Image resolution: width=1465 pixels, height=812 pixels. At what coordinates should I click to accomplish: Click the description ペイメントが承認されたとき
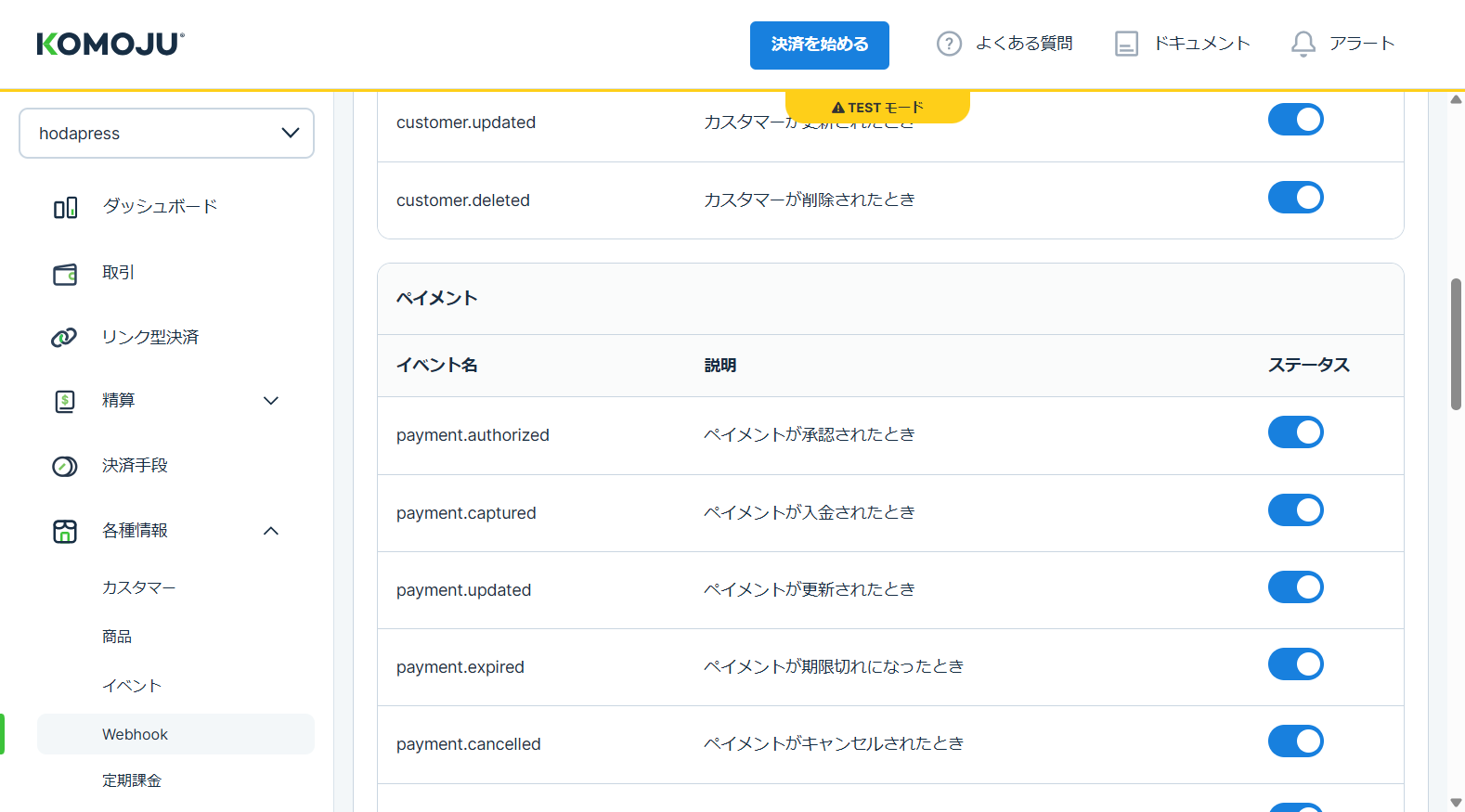pos(810,434)
